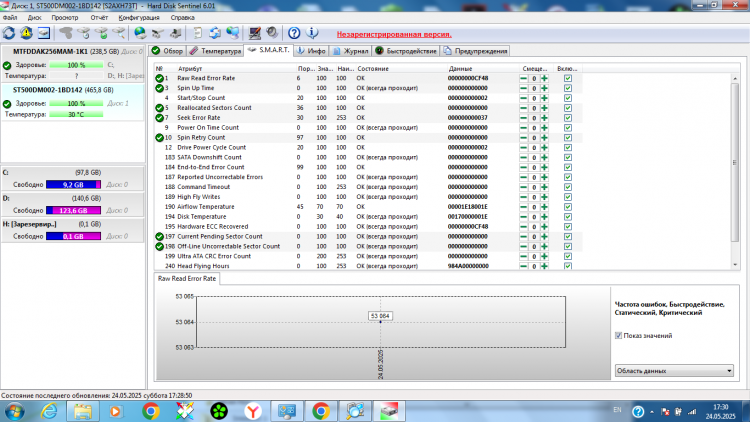The width and height of the screenshot is (750, 422).
Task: Toggle the enable checkbox for Ultra ATA CRC Error Count
Action: pos(568,256)
